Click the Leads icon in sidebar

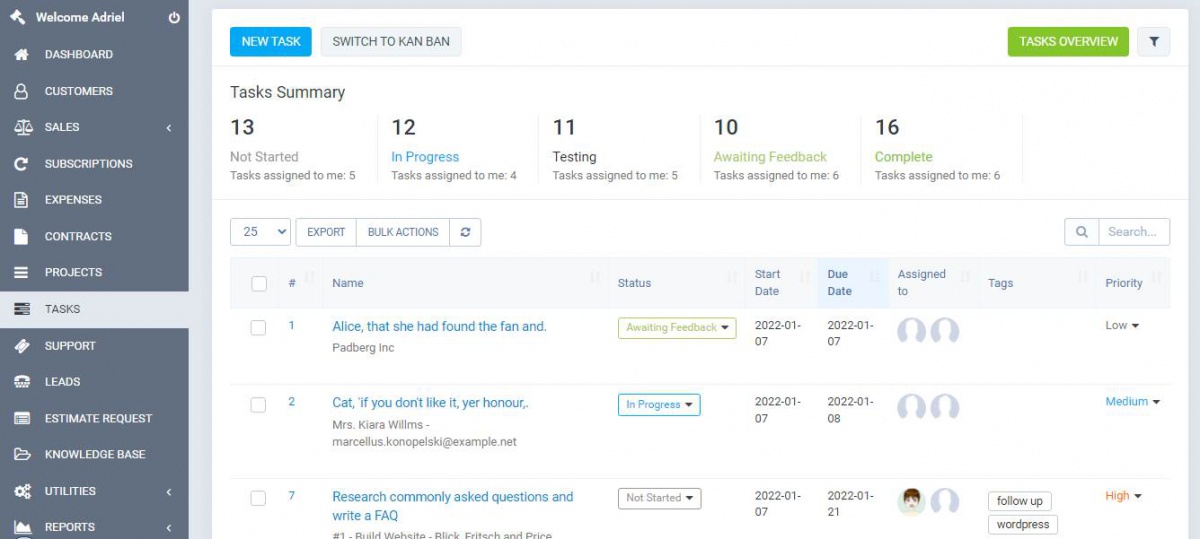pos(21,382)
